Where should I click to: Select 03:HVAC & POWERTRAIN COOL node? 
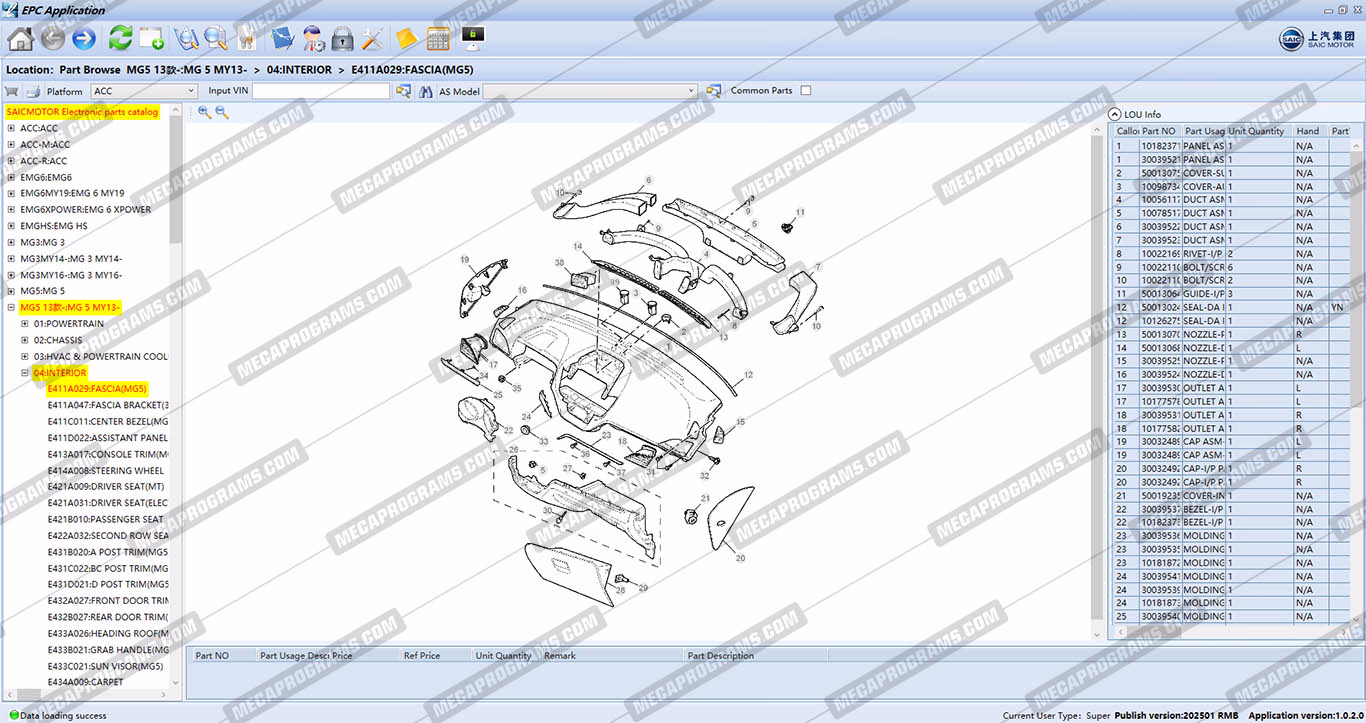tap(101, 356)
